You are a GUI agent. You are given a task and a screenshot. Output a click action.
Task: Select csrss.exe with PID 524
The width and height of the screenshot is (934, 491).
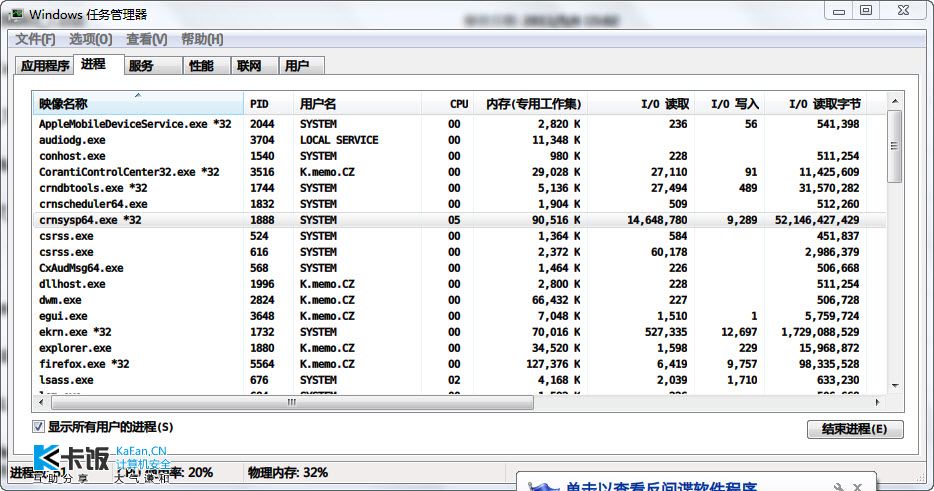(x=459, y=236)
